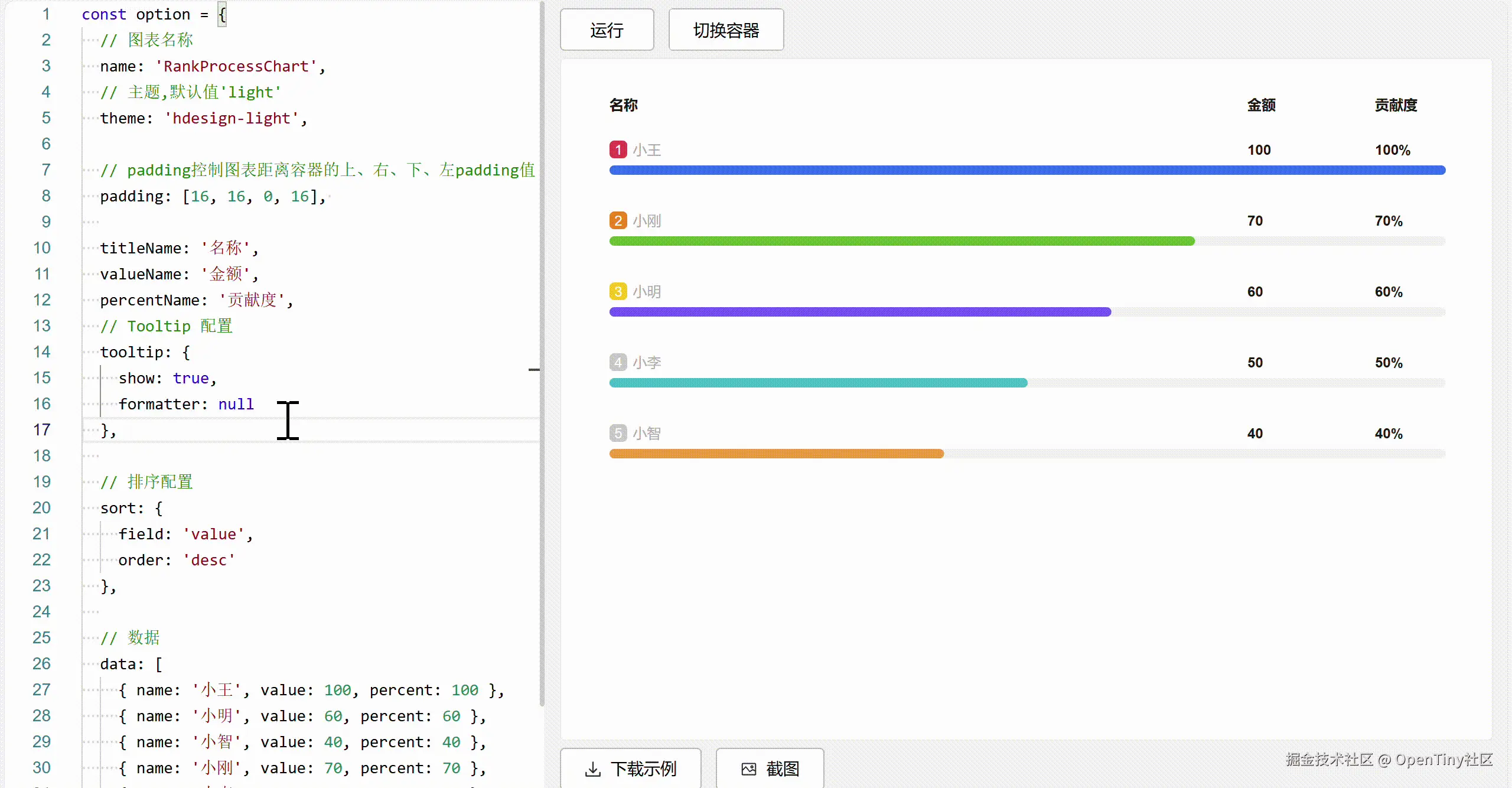Click the 'hdesign-light' theme string
Screen dimensions: 1512x788
click(x=231, y=118)
